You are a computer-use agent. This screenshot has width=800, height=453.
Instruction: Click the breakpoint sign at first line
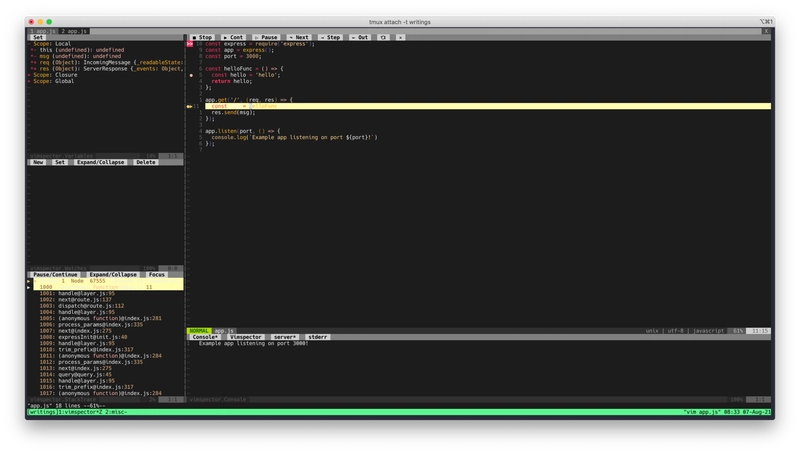[x=190, y=44]
